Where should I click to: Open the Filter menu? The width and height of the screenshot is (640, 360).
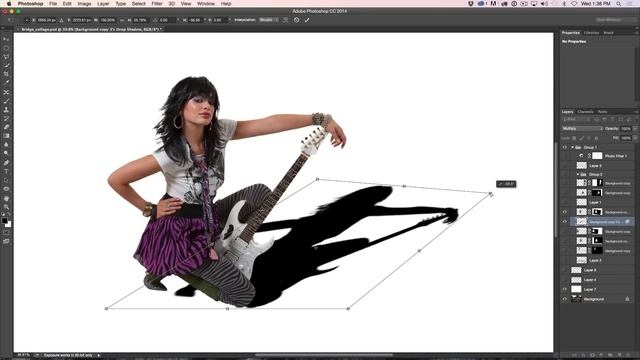pos(157,4)
